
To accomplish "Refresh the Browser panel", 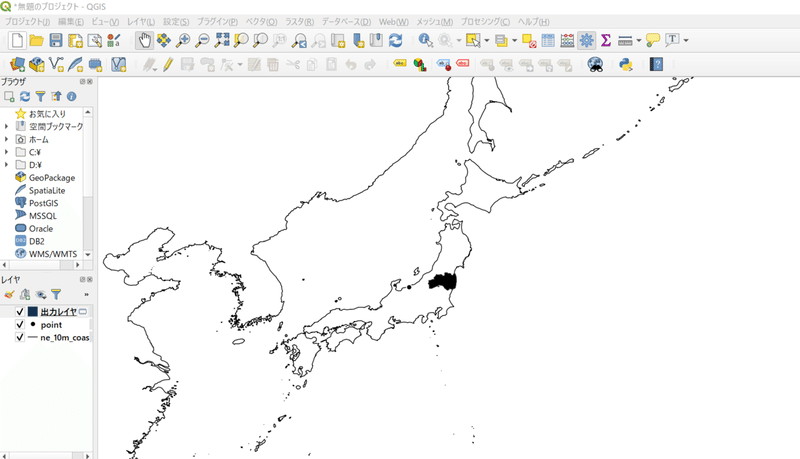I will point(24,96).
